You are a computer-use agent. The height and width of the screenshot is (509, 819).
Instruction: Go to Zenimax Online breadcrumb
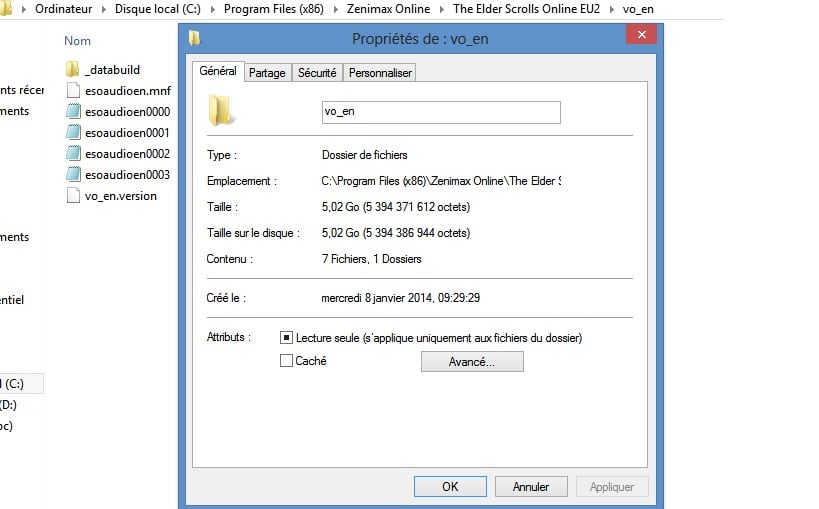[x=389, y=9]
